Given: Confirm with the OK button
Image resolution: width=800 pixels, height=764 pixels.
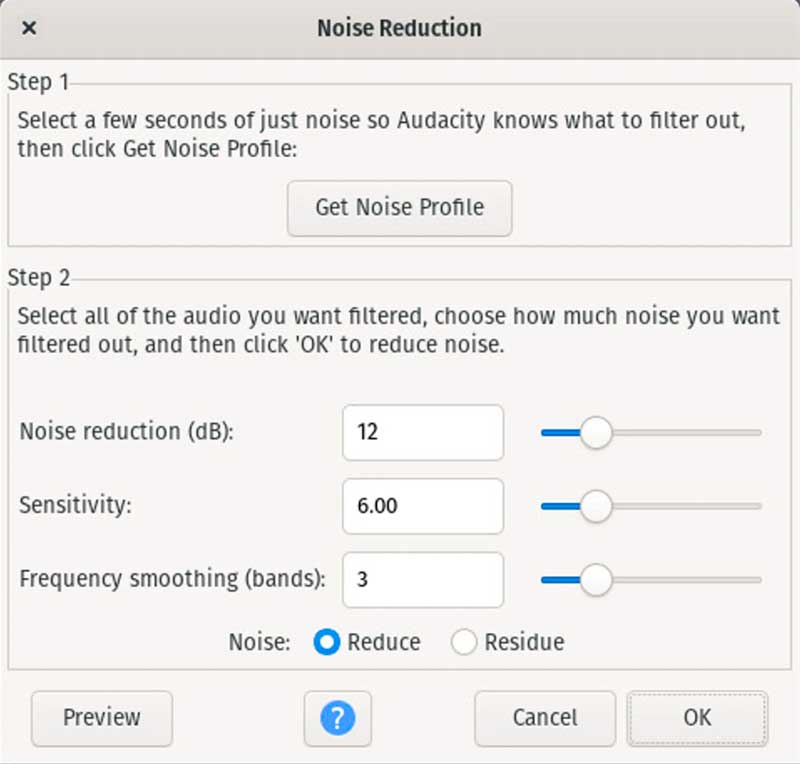Looking at the screenshot, I should (697, 718).
